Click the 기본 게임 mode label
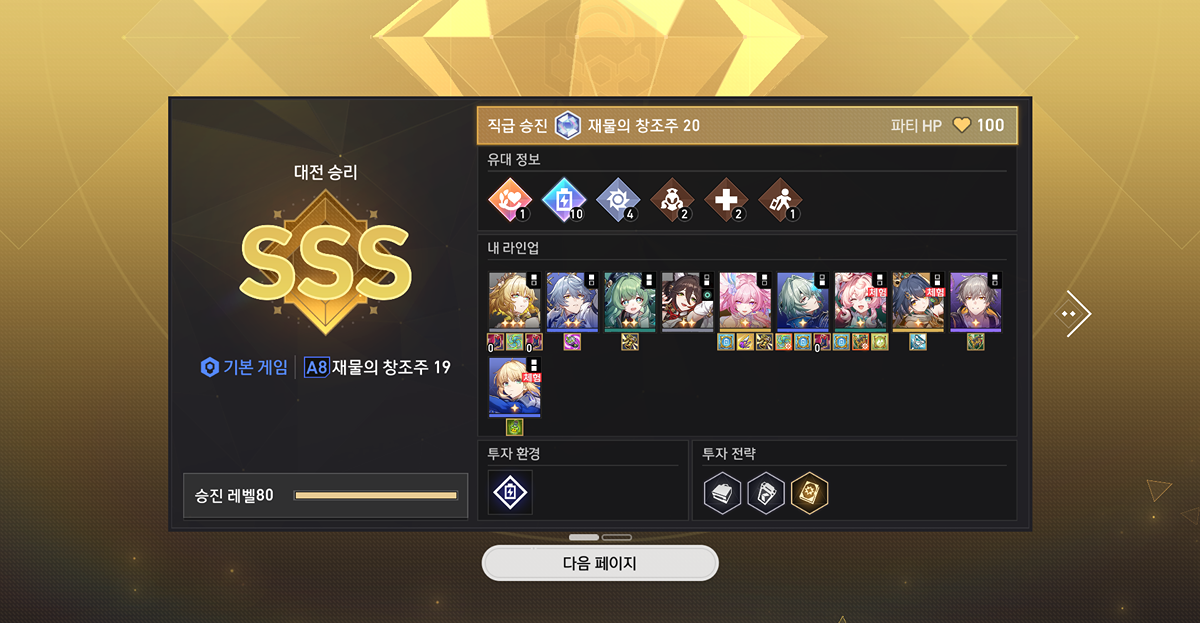The image size is (1200, 623). 245,368
